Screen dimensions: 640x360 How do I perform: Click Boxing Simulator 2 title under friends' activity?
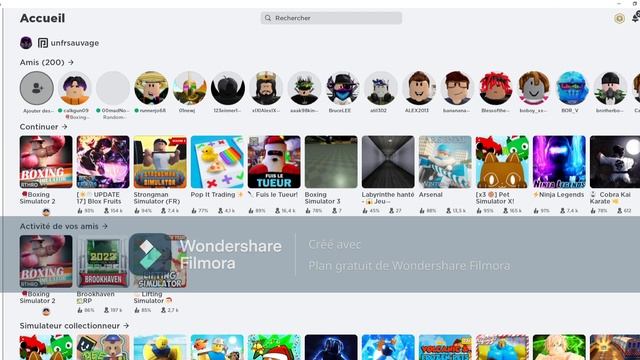click(x=38, y=297)
